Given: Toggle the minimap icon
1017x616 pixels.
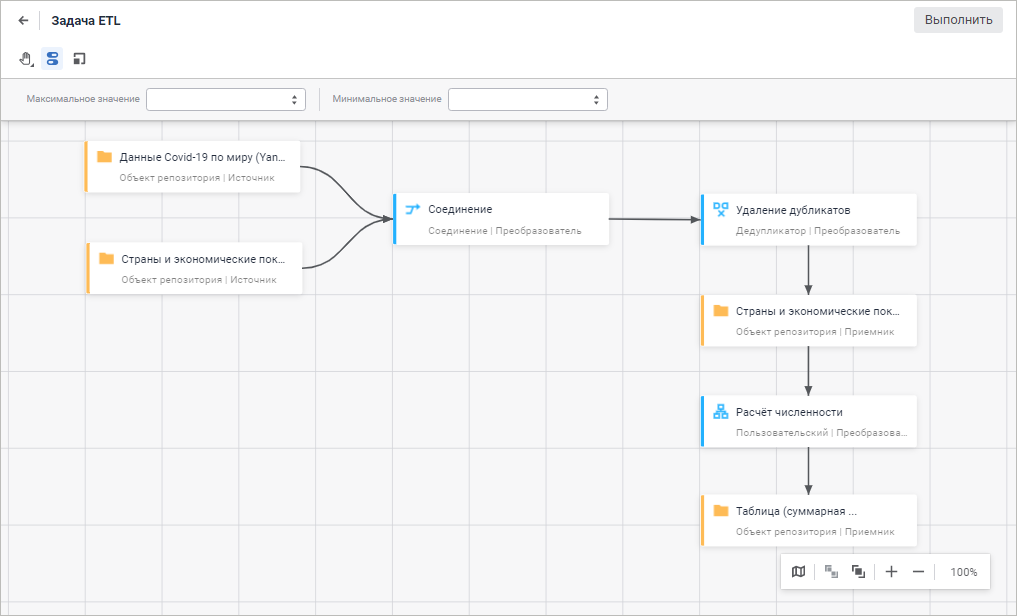Looking at the screenshot, I should (x=798, y=572).
